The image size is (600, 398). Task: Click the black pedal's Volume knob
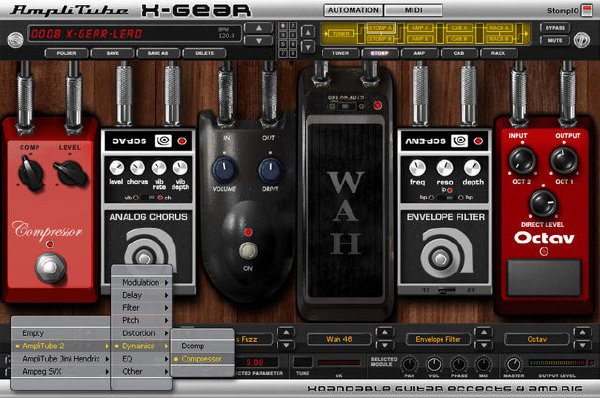tap(225, 170)
